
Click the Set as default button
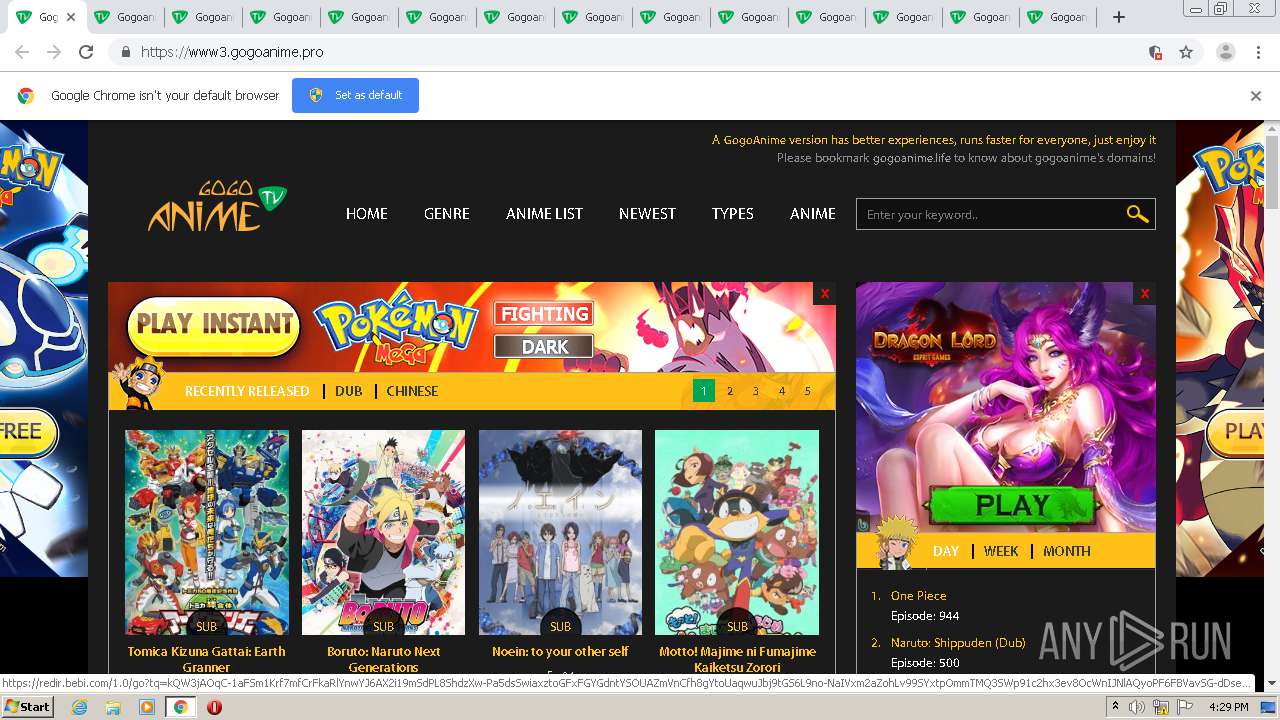click(x=355, y=96)
